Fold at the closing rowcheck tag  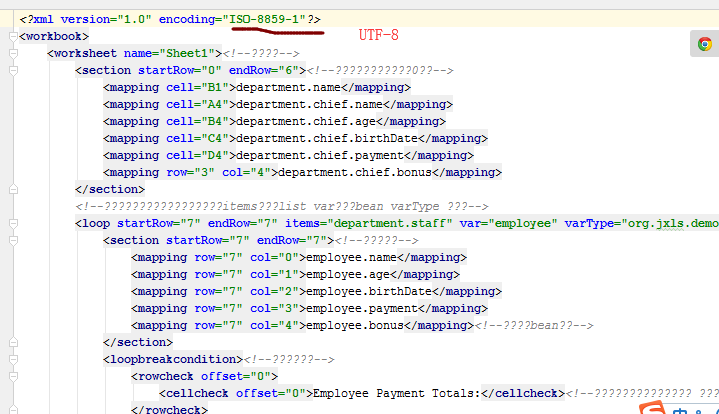13,409
